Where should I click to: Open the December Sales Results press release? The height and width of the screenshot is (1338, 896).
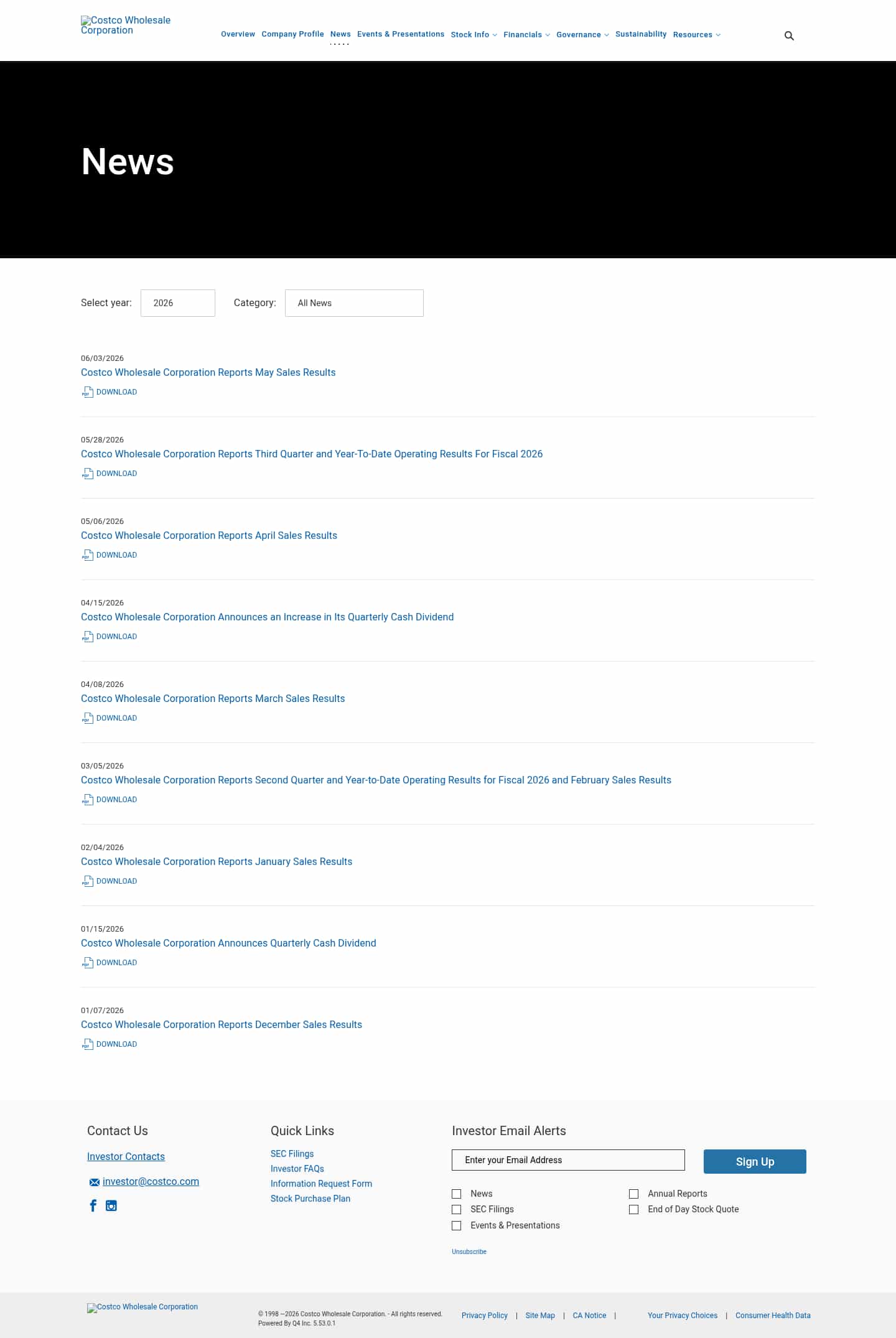coord(222,1024)
